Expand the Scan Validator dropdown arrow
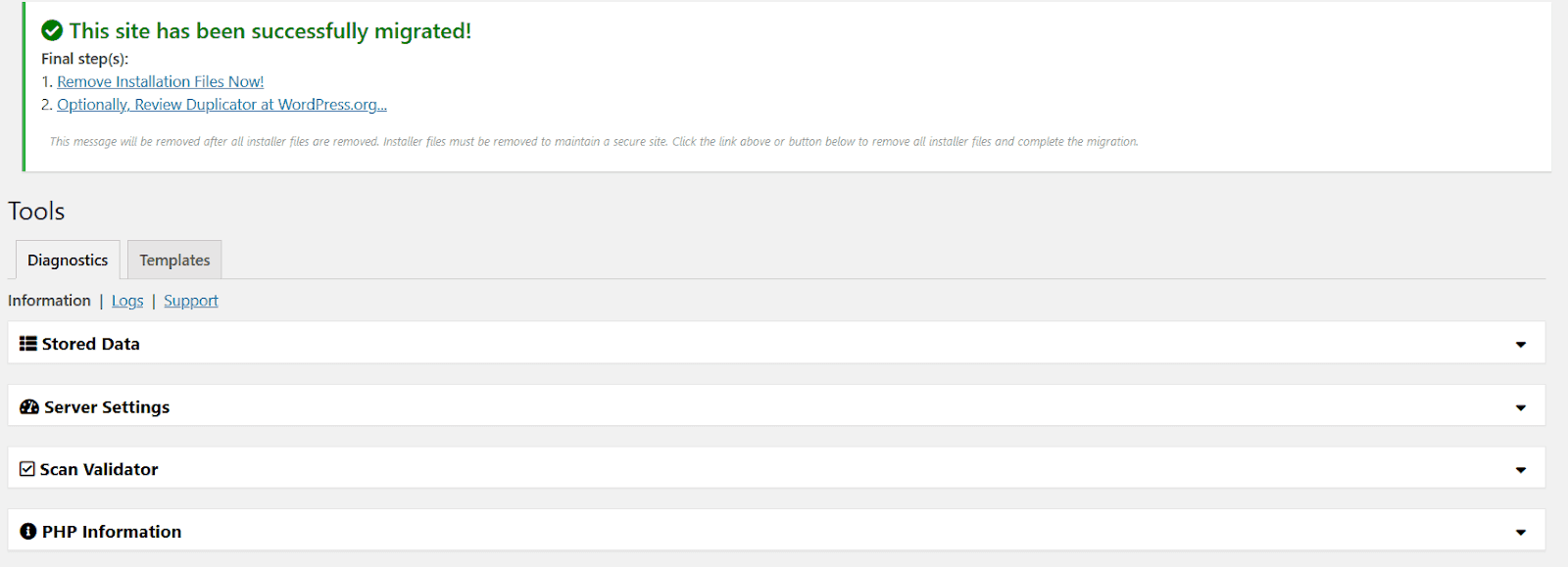Screen dimensions: 1568x567 point(1520,470)
